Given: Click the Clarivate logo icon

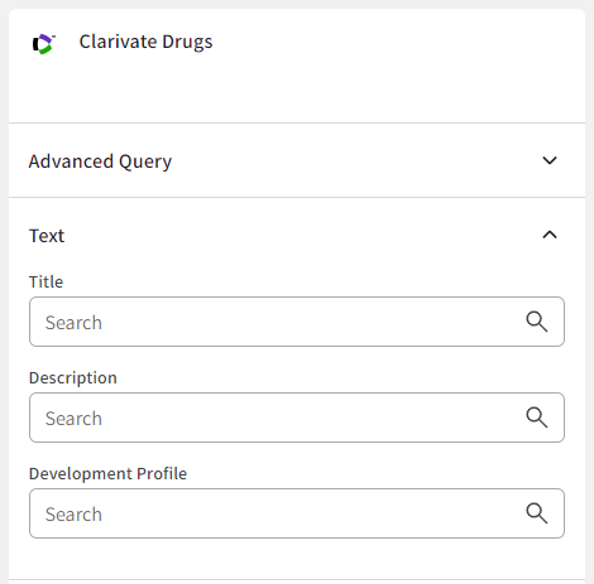Looking at the screenshot, I should pos(44,44).
